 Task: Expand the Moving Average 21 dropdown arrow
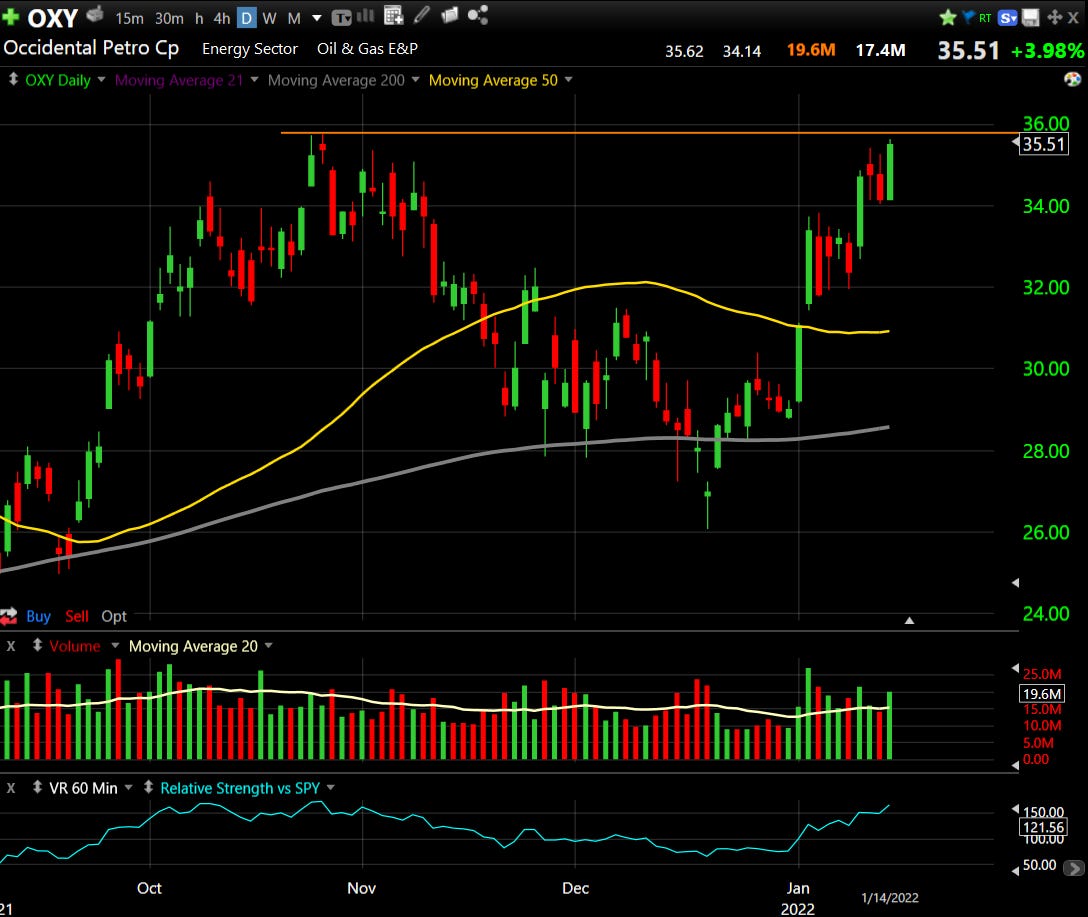(255, 80)
